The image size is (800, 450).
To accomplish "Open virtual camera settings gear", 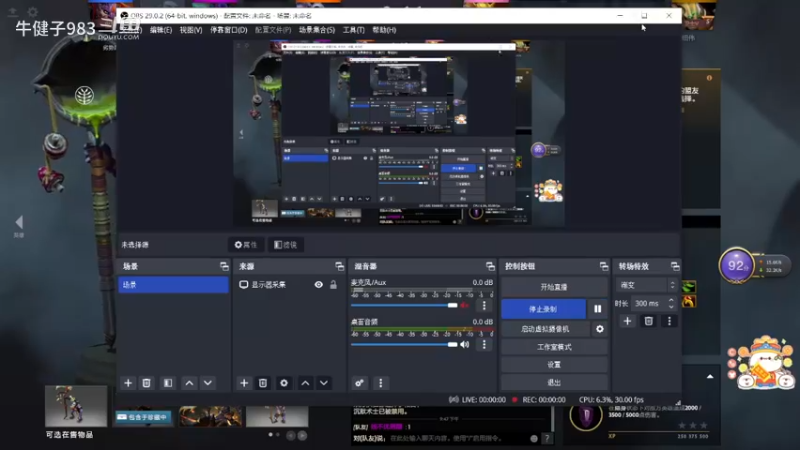I will 600,329.
